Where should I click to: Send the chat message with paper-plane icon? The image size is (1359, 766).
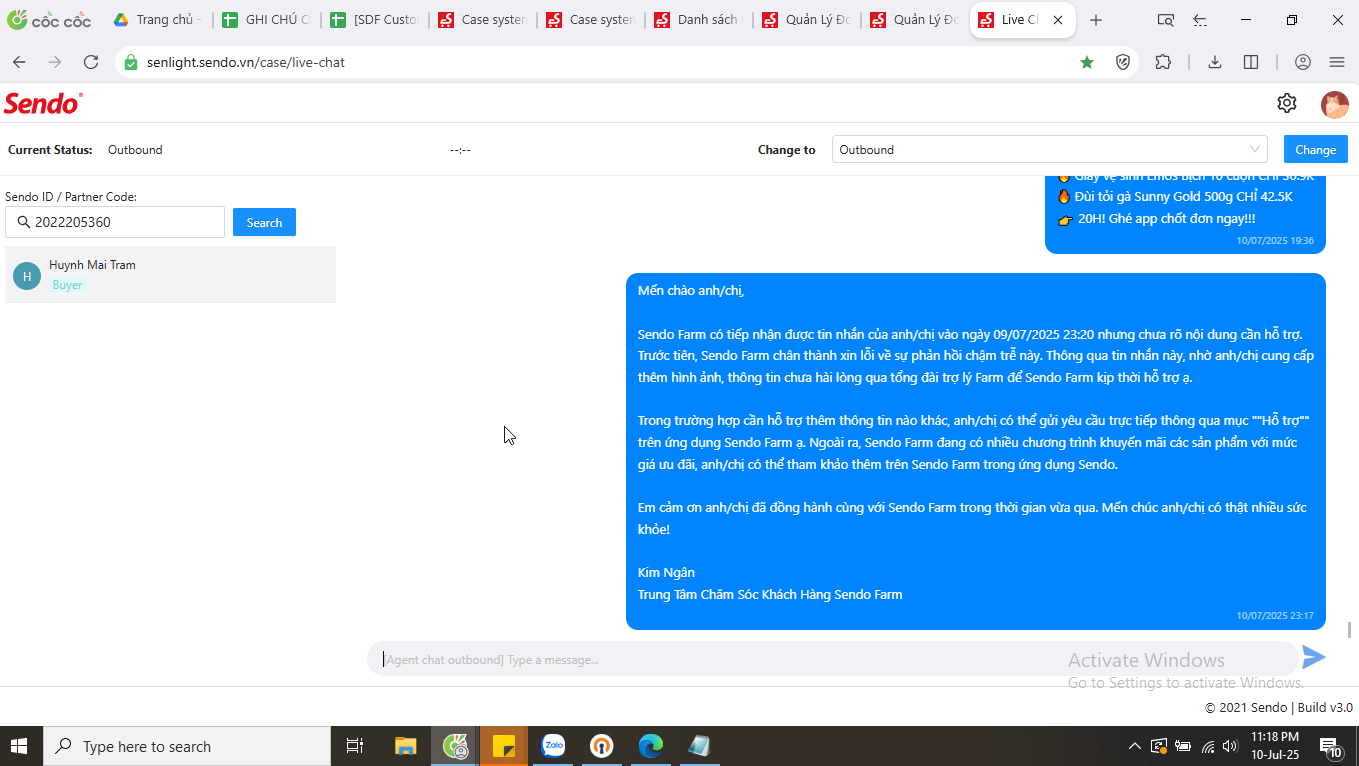(1314, 657)
